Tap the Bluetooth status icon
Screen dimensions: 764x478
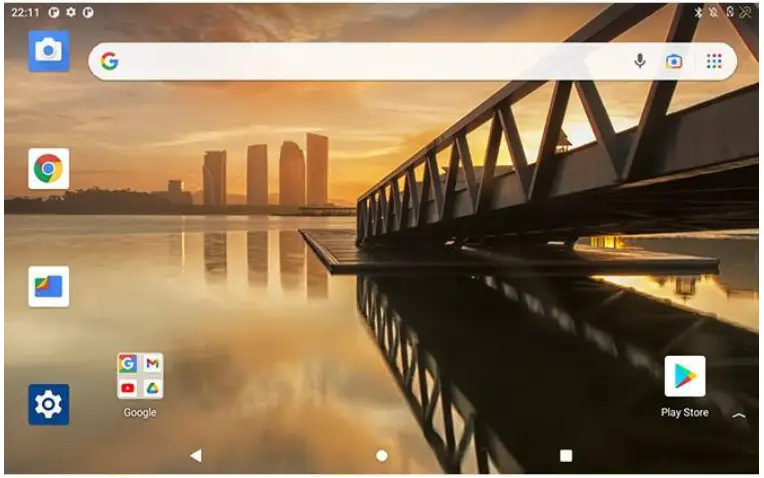tap(698, 12)
